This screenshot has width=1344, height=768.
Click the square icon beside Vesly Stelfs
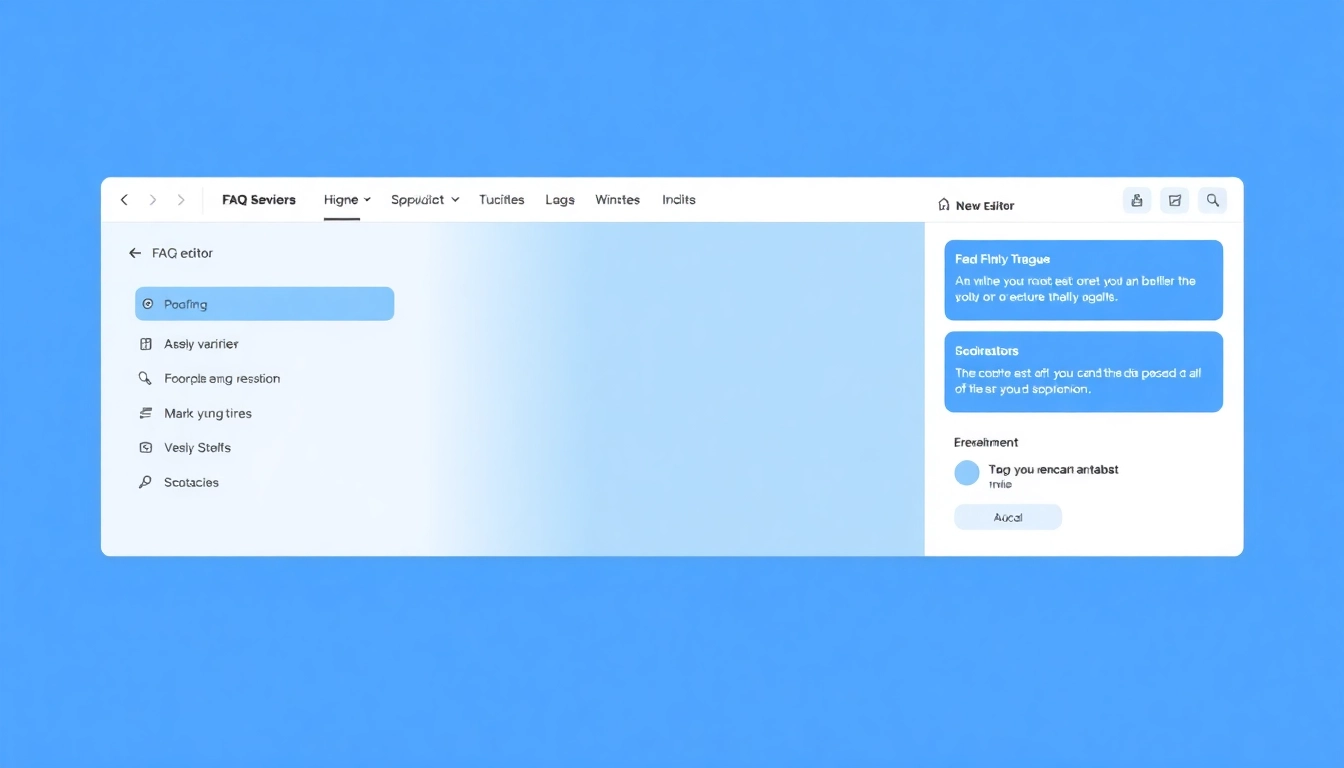click(x=146, y=448)
